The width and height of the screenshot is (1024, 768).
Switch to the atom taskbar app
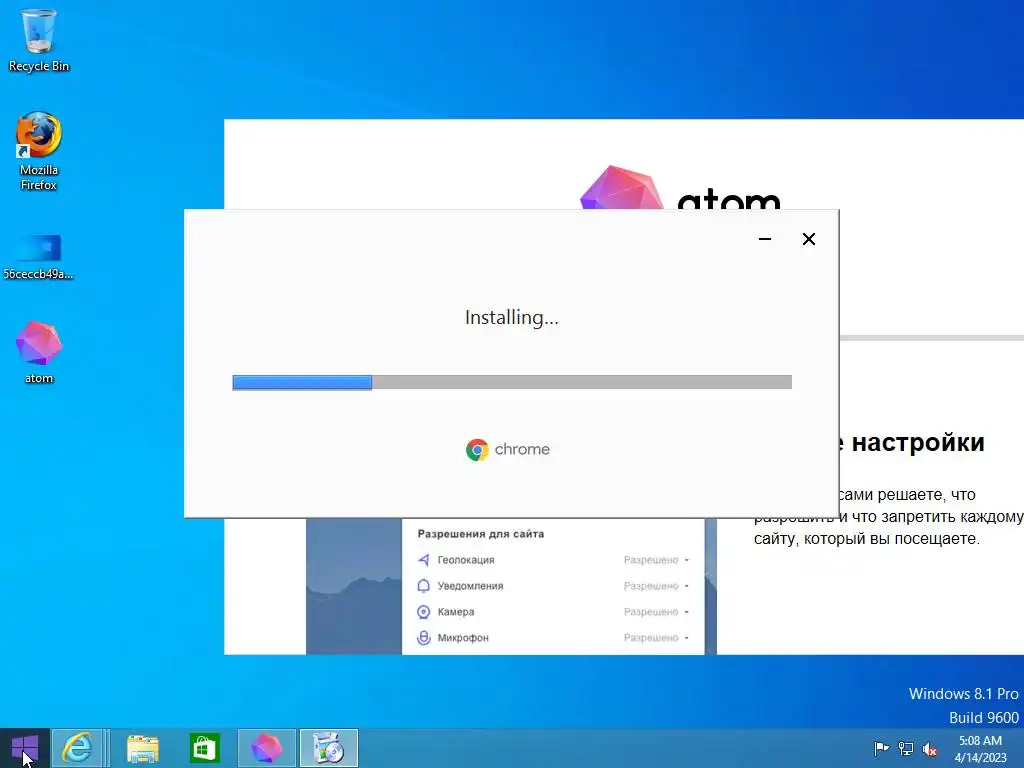pos(266,748)
